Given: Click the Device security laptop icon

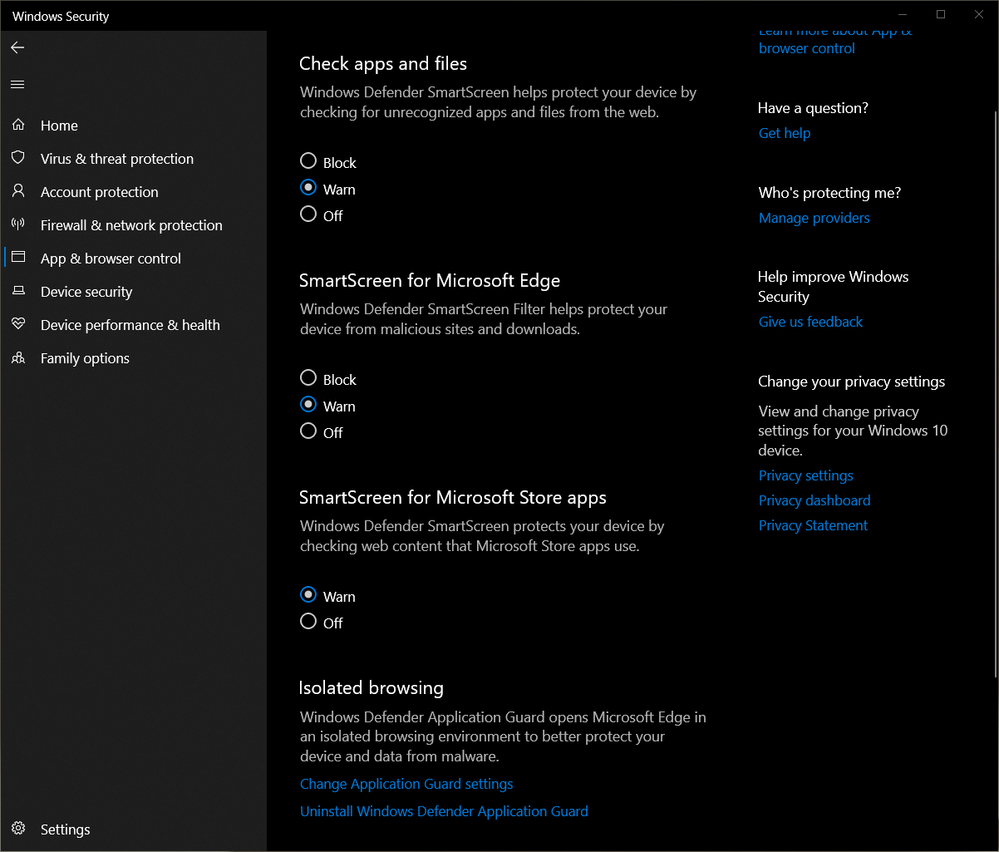Looking at the screenshot, I should coord(18,291).
